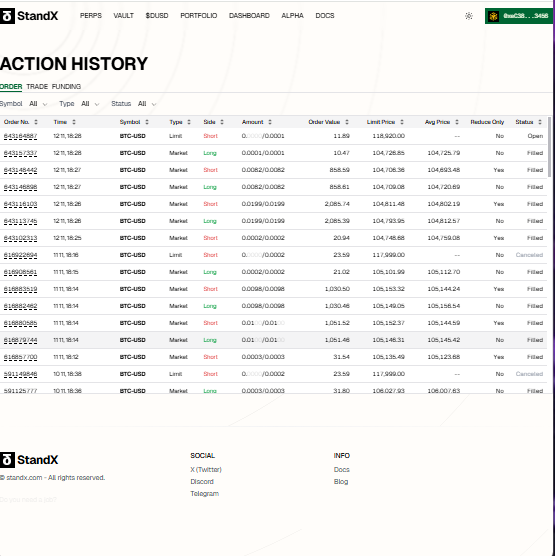Click the wallet avatar icon
This screenshot has height=556, width=555.
(x=493, y=16)
